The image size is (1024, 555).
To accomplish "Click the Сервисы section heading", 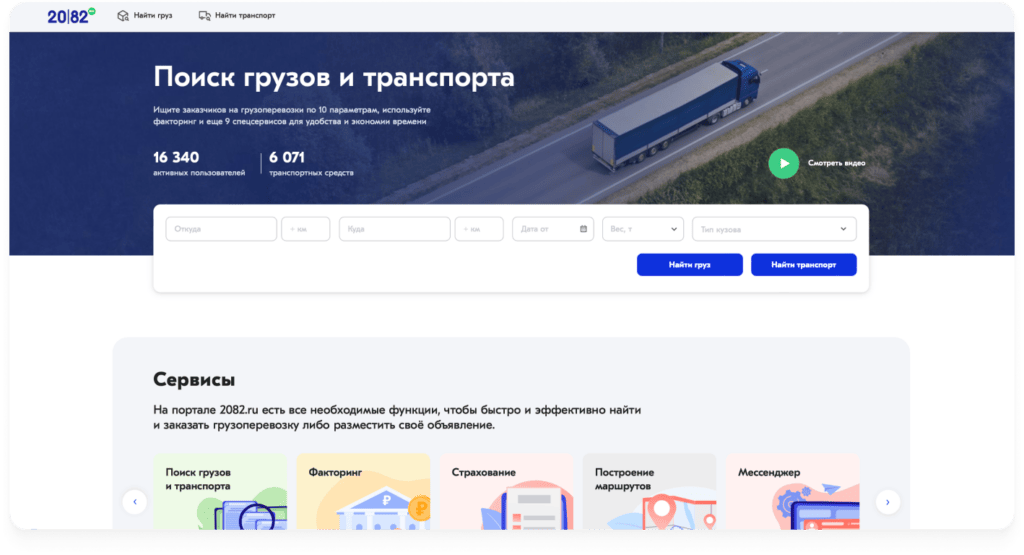I will 194,379.
